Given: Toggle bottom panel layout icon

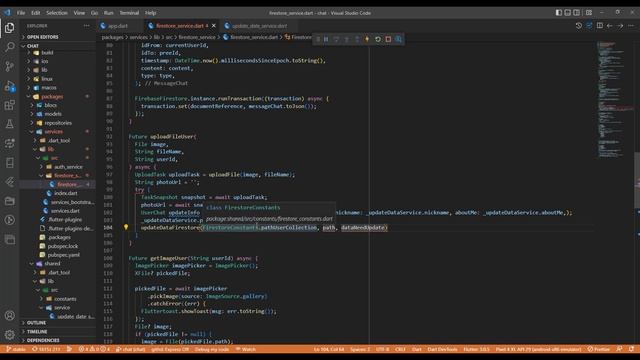Looking at the screenshot, I should point(568,13).
